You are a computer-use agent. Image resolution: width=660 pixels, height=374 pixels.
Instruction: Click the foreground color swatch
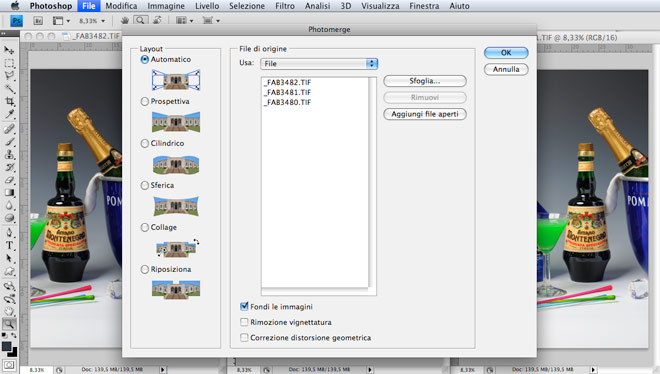(7, 346)
